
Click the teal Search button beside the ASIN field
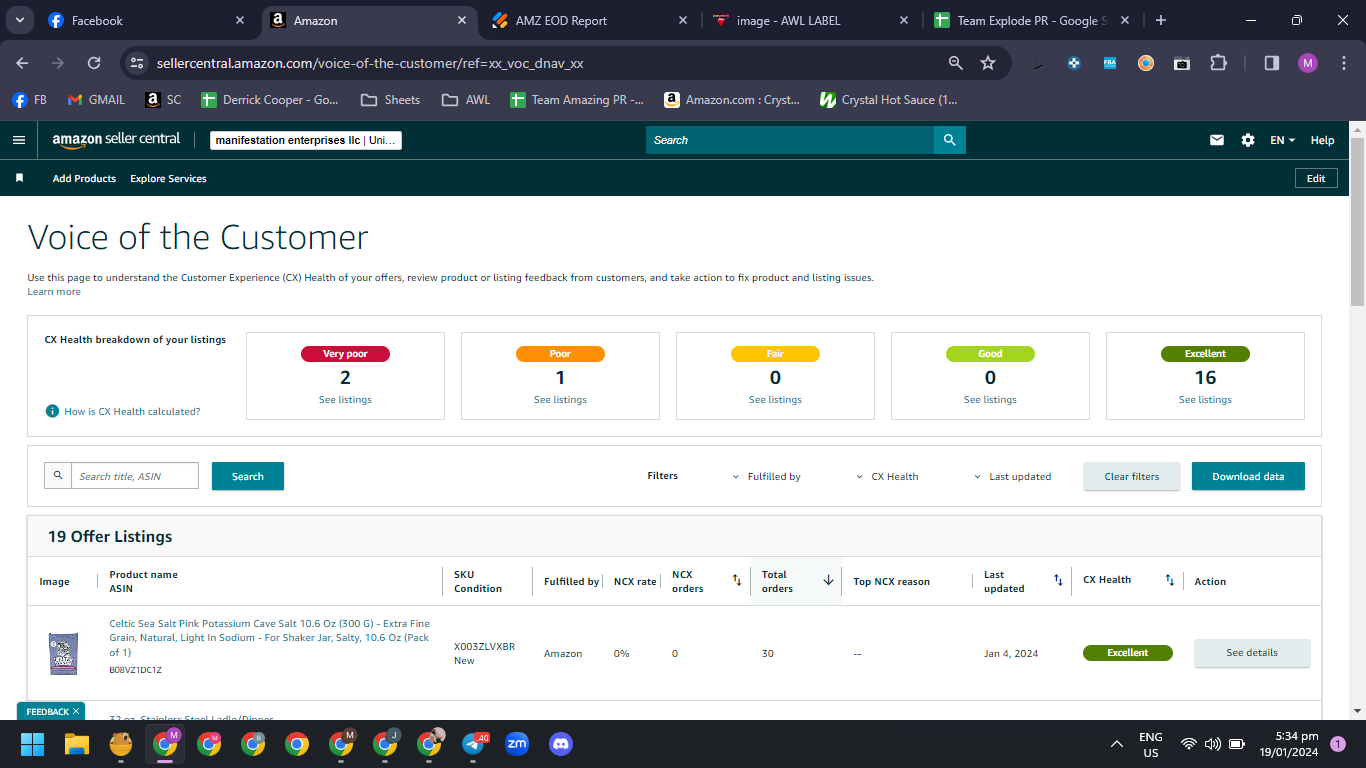pyautogui.click(x=248, y=476)
